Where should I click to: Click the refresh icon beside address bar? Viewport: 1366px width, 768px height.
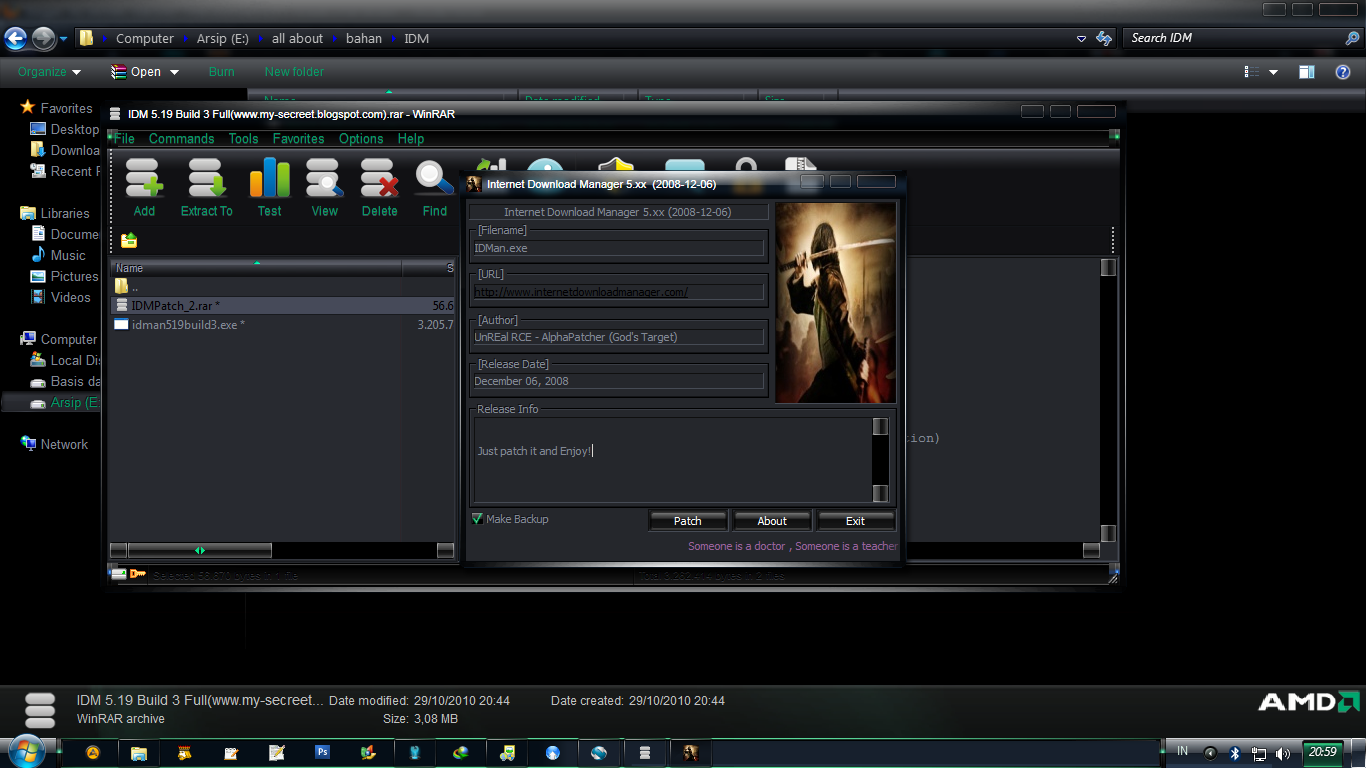[x=1104, y=38]
